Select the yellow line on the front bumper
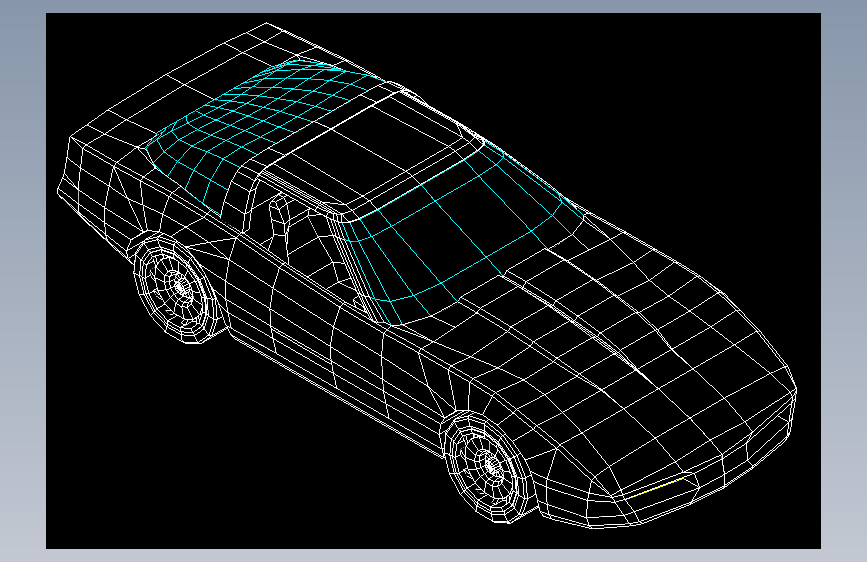This screenshot has width=867, height=562. point(656,487)
